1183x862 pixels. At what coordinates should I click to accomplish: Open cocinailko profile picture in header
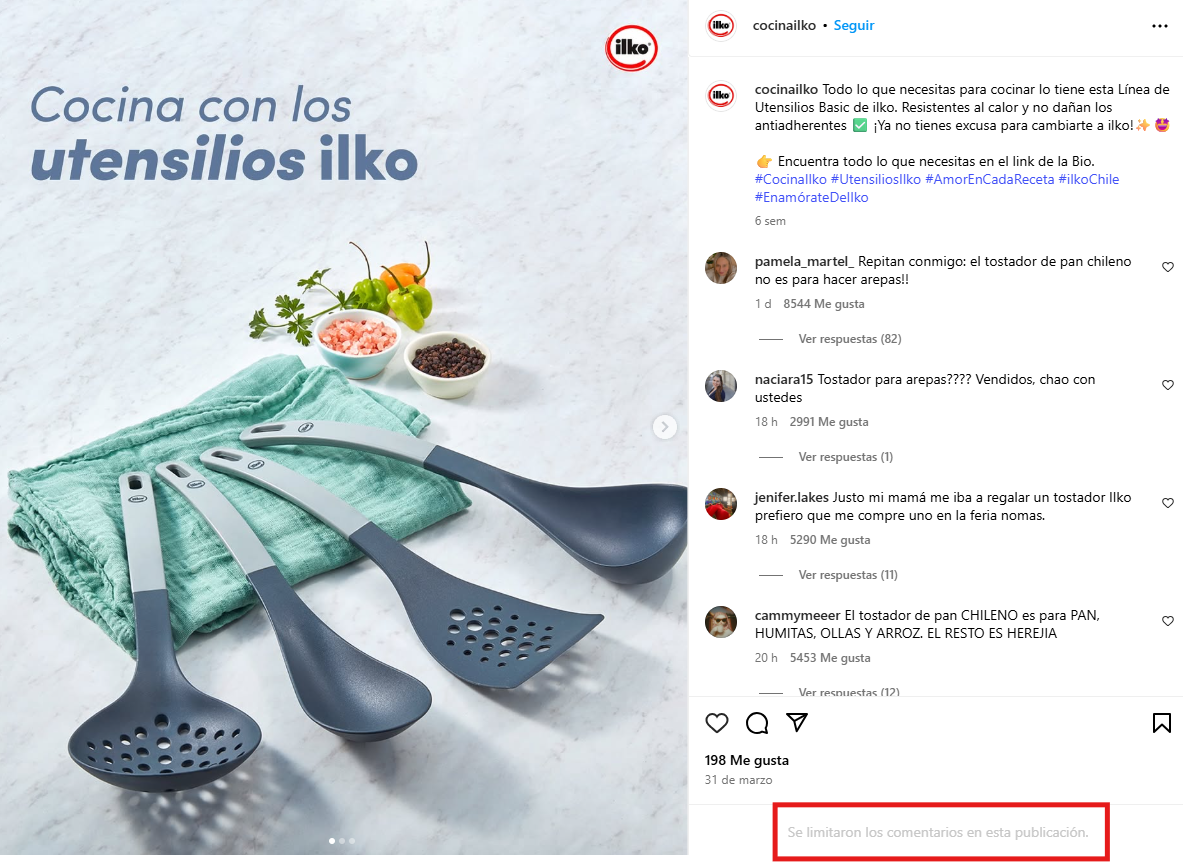point(721,26)
